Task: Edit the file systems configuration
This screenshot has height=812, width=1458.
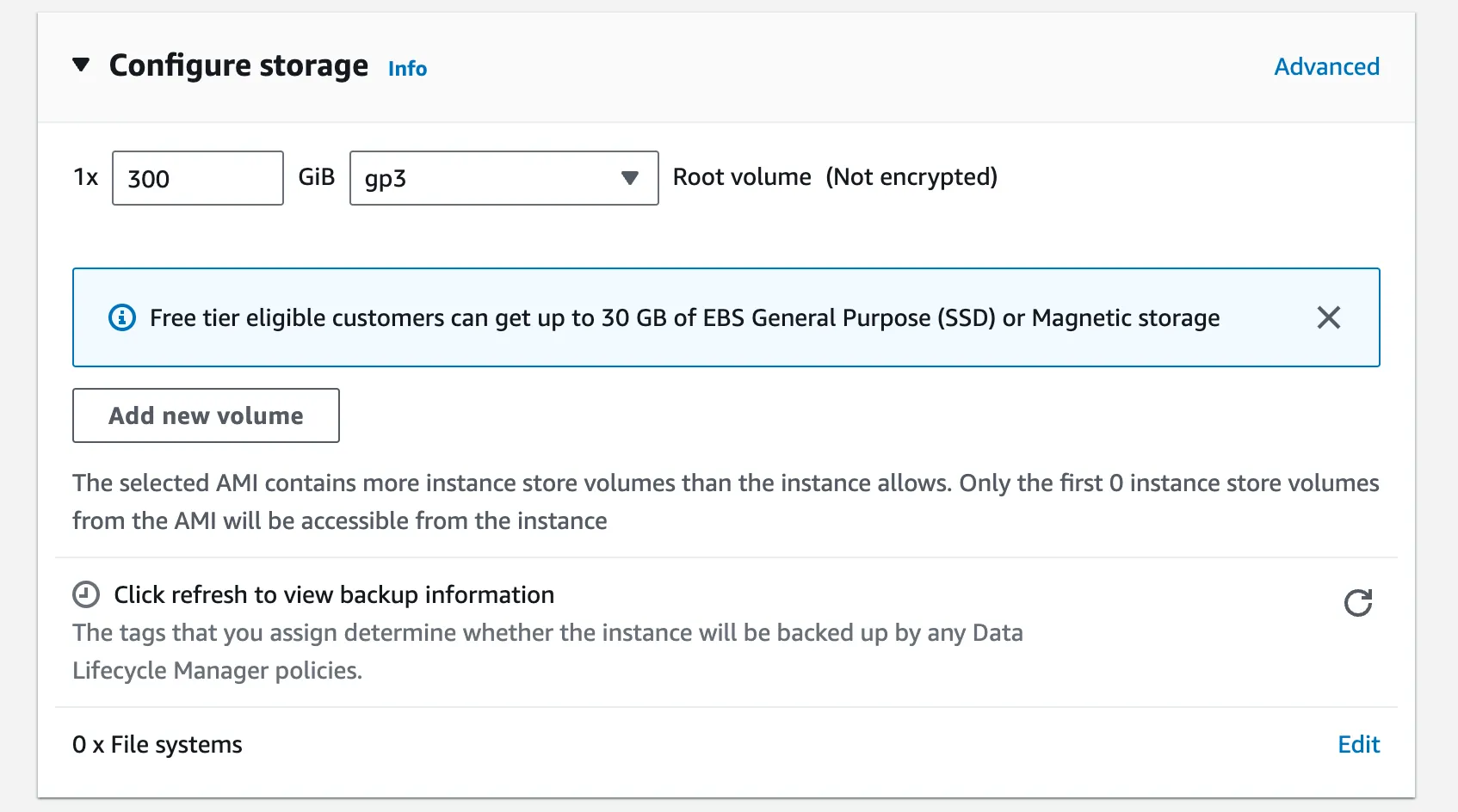Action: [x=1358, y=745]
